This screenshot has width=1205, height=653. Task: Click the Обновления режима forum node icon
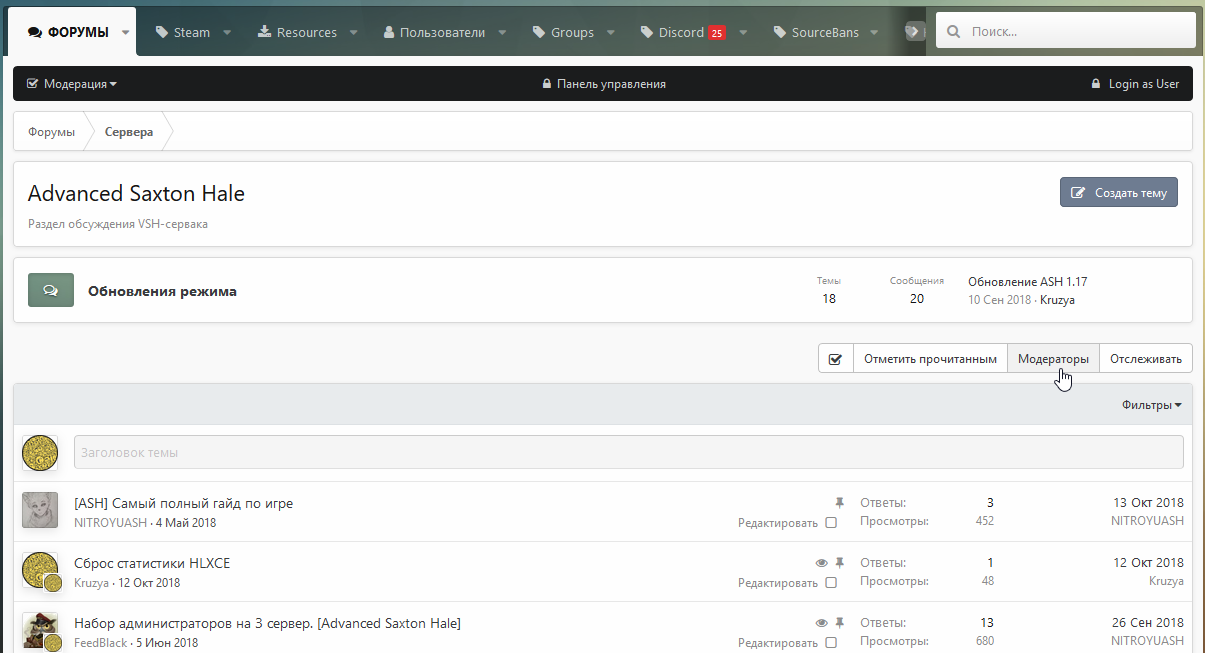click(50, 290)
